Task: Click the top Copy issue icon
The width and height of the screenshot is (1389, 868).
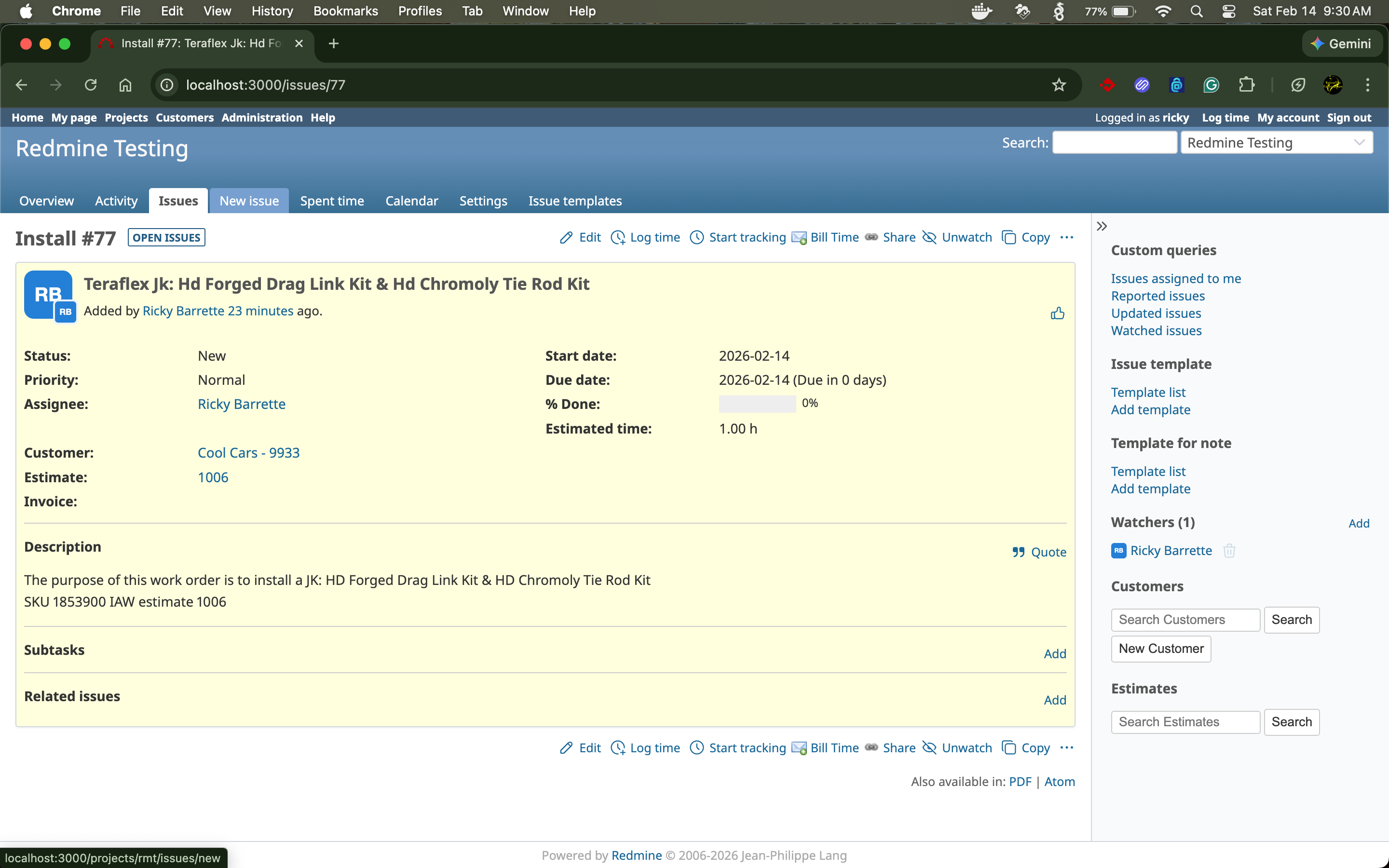Action: coord(1008,237)
